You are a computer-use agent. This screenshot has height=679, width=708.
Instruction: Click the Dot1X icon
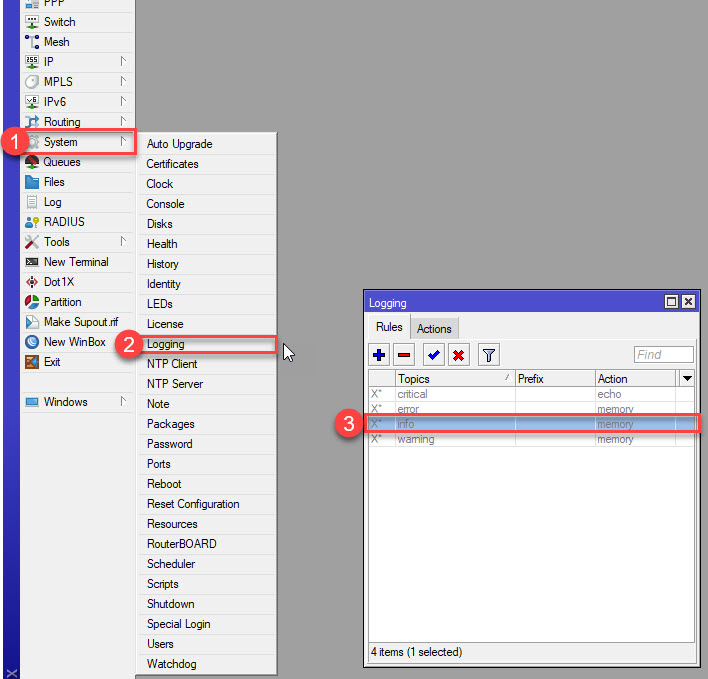(32, 282)
